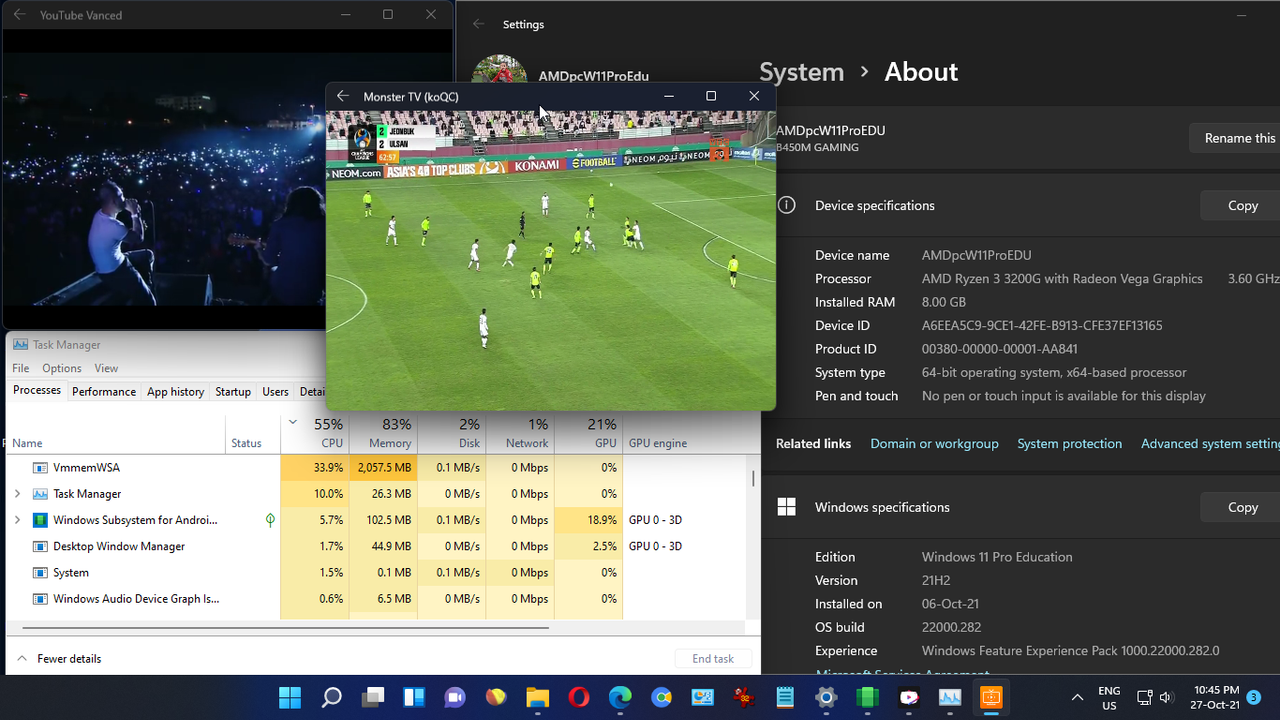Click the football video in Monster TV
The image size is (1280, 720).
point(551,260)
